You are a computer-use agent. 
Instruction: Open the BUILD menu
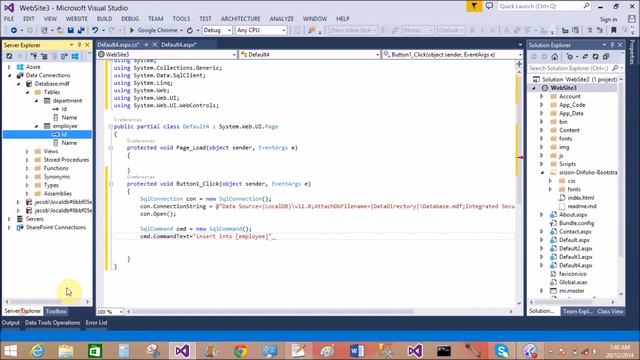[104, 19]
